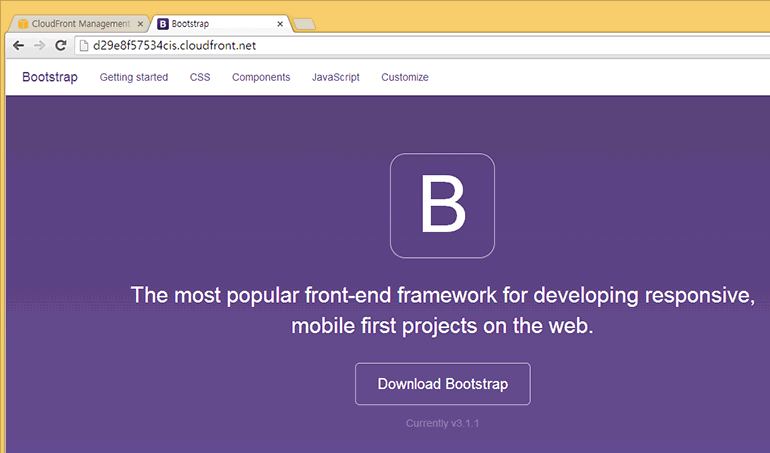Open the Components page
The image size is (770, 453).
(x=261, y=77)
